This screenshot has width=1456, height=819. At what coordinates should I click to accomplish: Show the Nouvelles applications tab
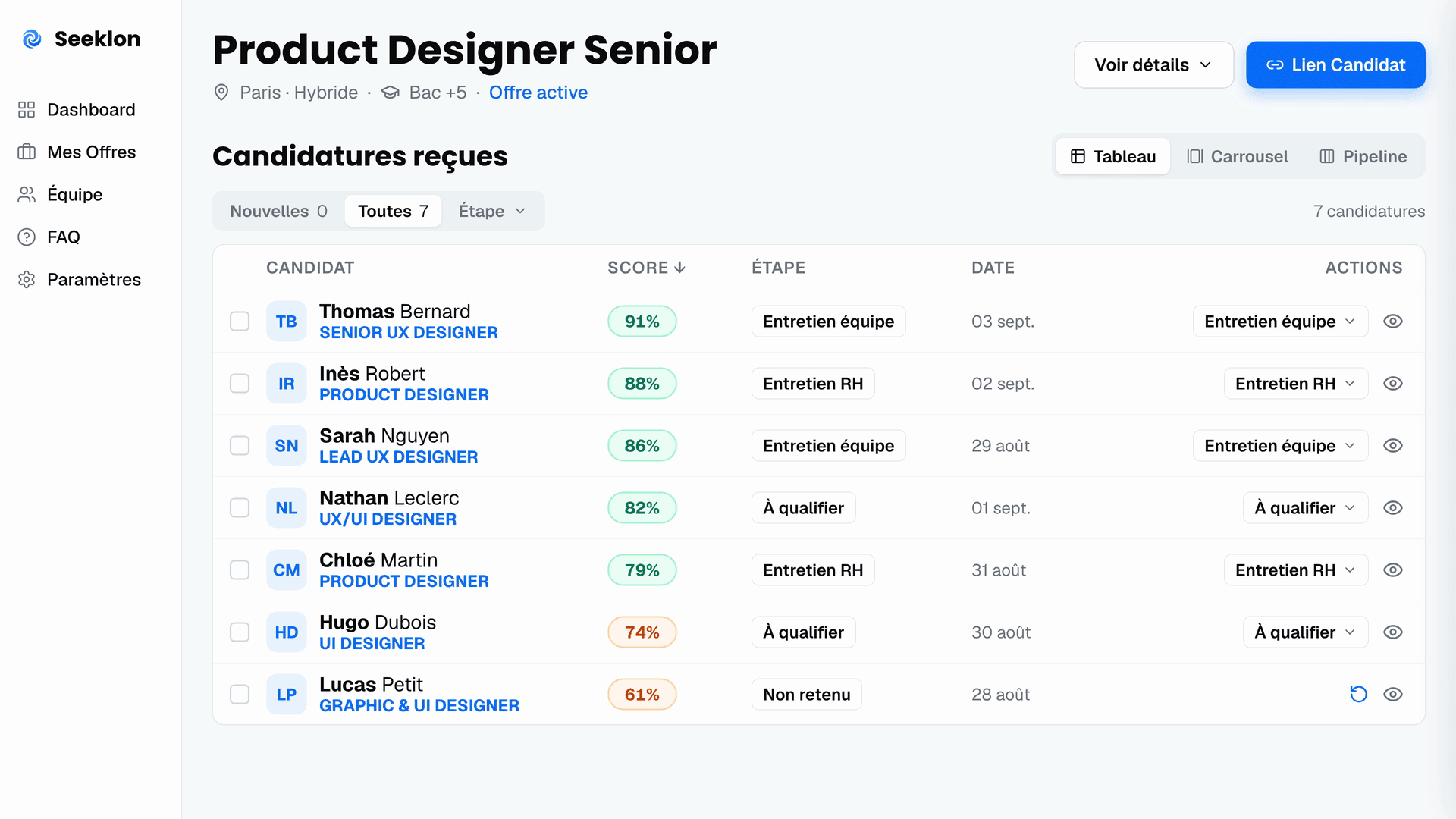click(278, 211)
